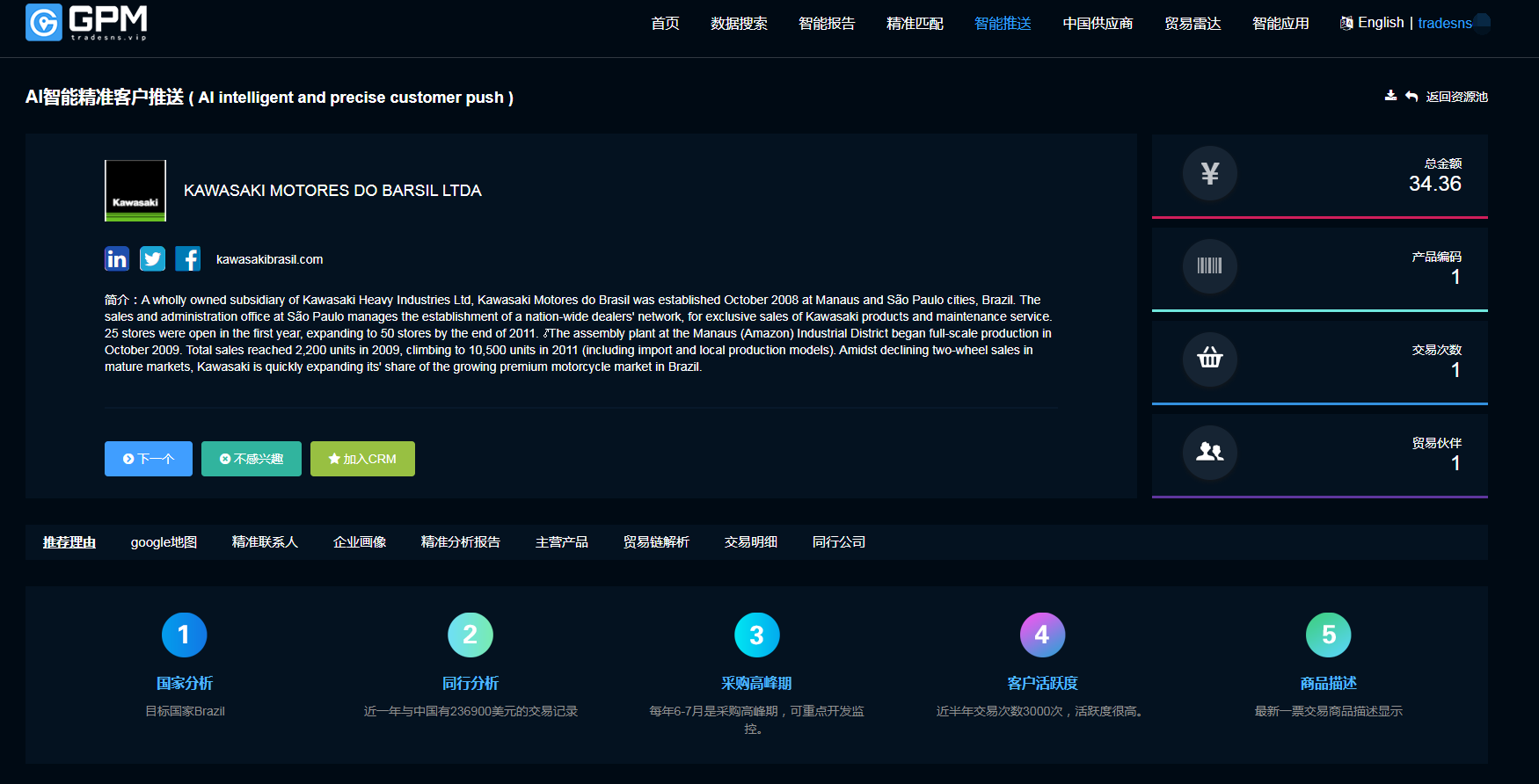1539x784 pixels.
Task: Open 数据搜索 in top navigation
Action: pos(739,23)
